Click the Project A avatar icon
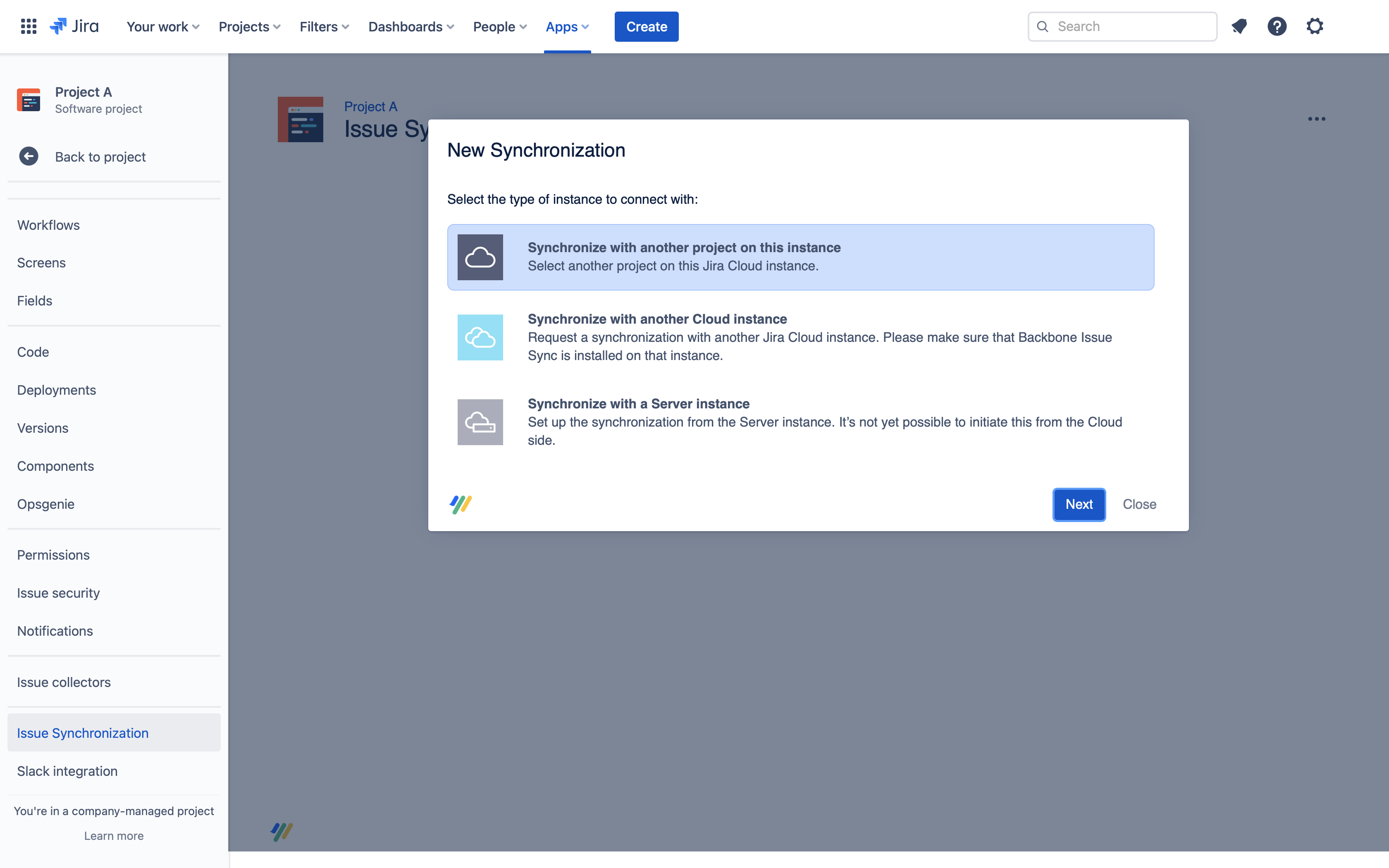 pos(28,99)
